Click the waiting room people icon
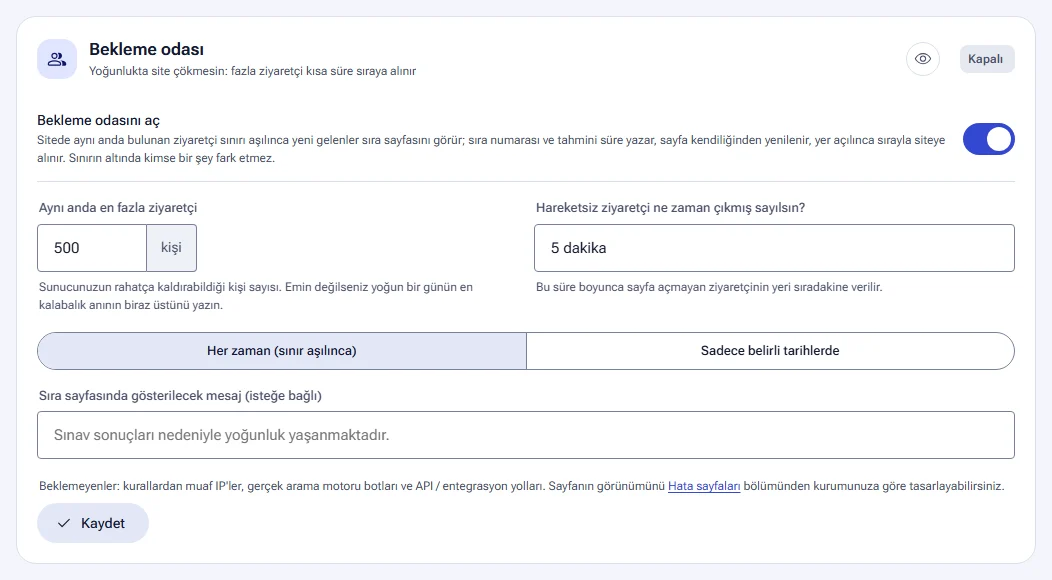This screenshot has height=580, width=1052. point(57,59)
